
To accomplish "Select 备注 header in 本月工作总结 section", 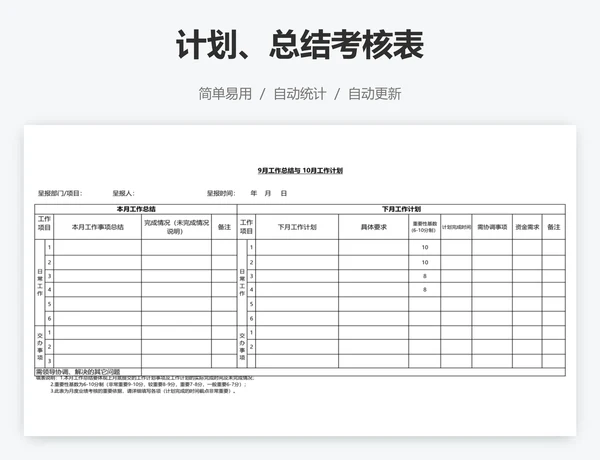I will 224,227.
